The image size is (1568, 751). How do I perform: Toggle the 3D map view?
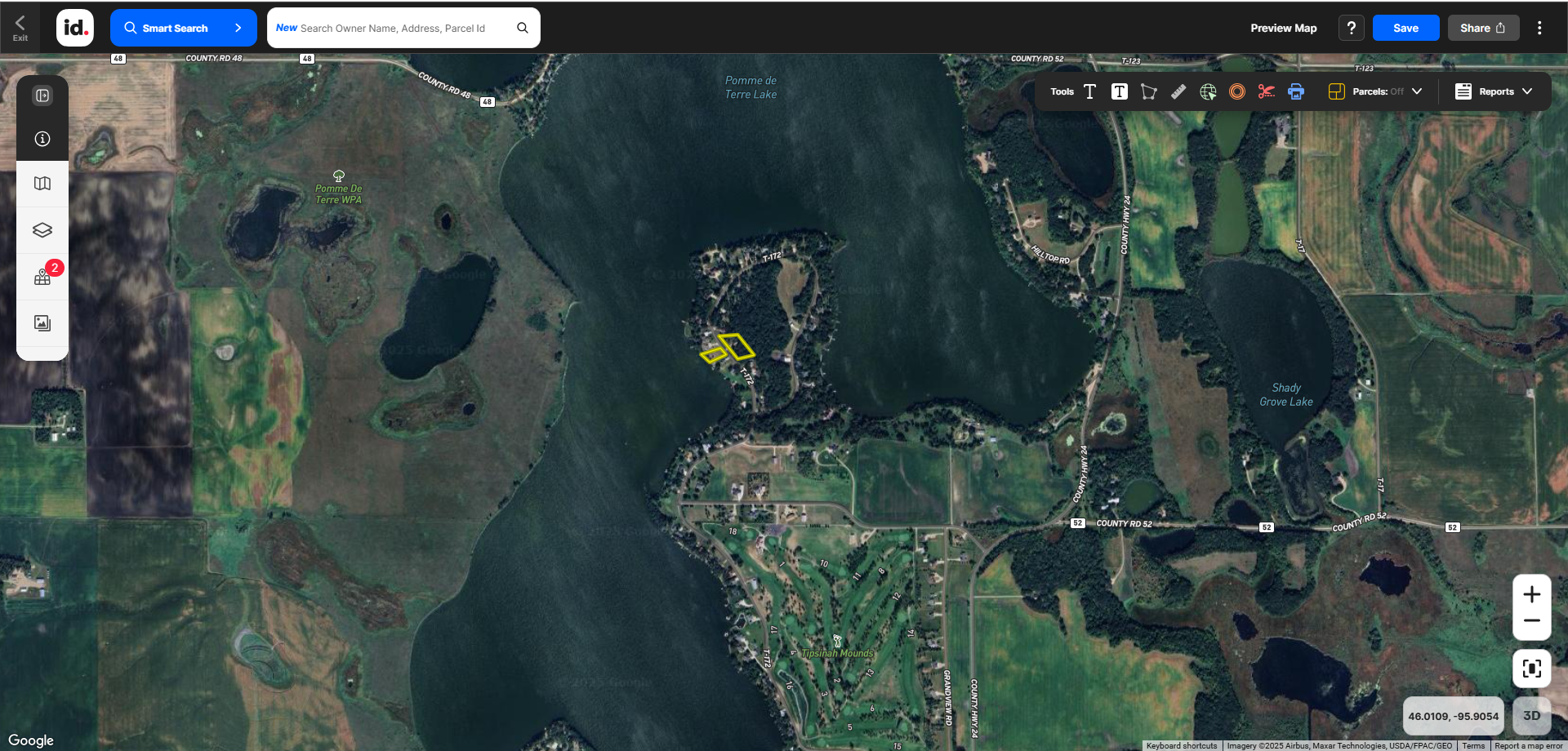click(1531, 716)
